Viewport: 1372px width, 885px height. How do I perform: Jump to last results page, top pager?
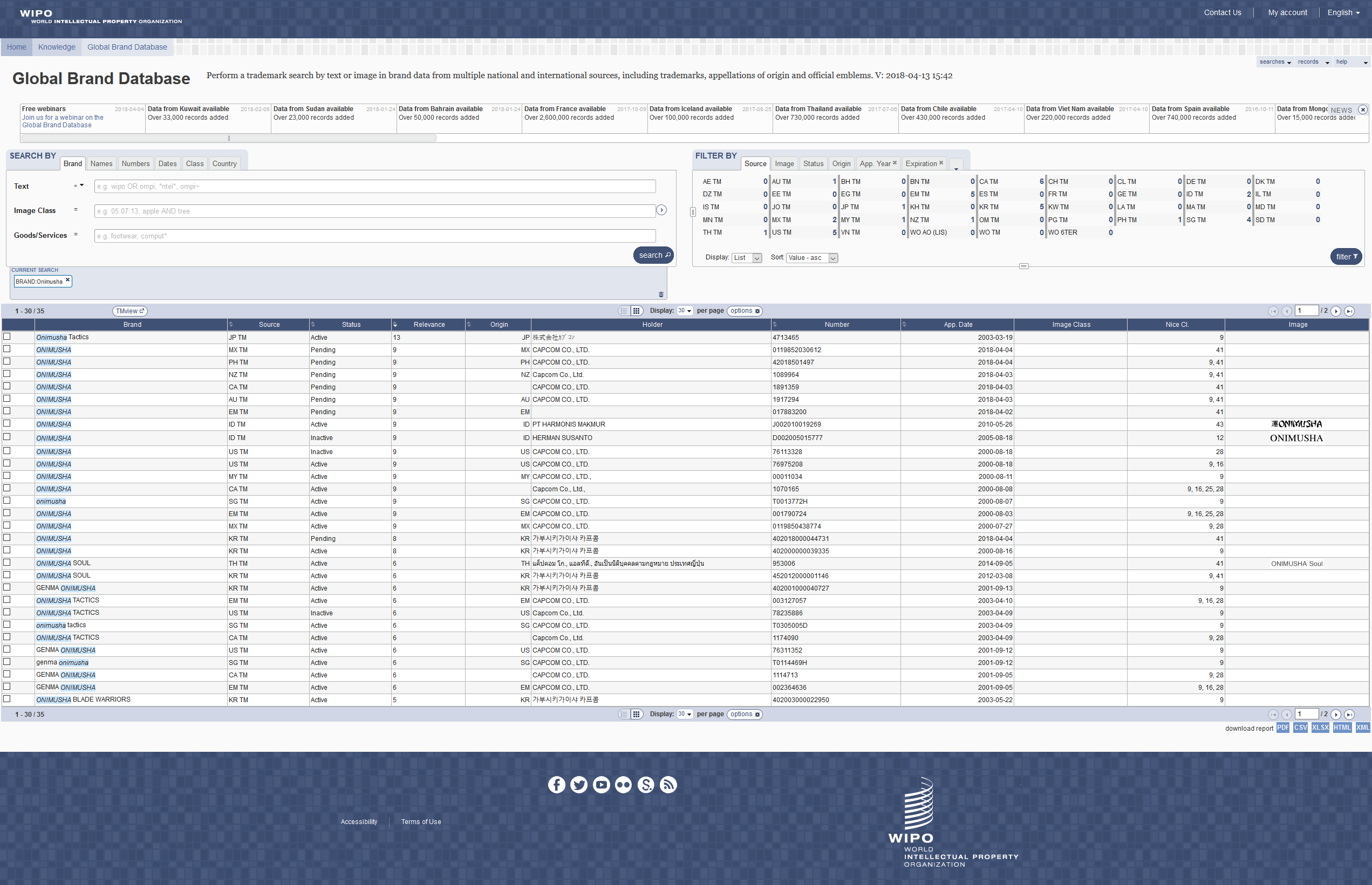[1349, 311]
